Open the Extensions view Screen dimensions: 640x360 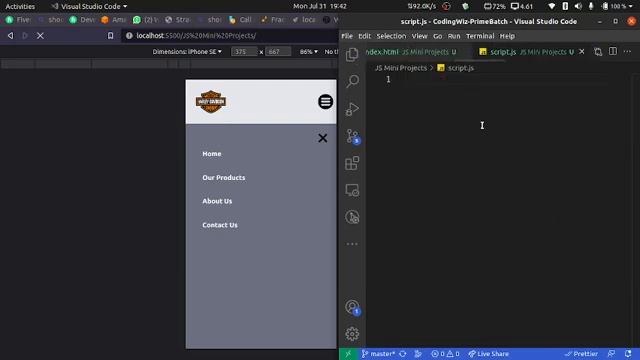[352, 163]
